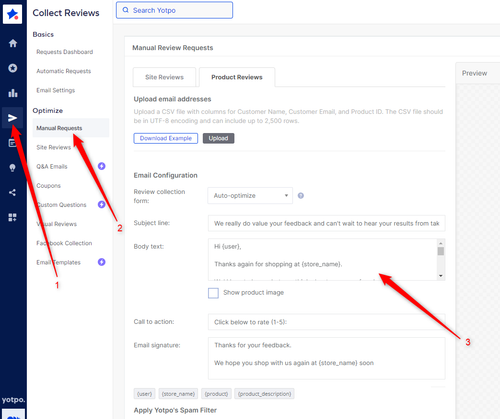The width and height of the screenshot is (500, 419).
Task: Insert the {product_description} placeholder tag
Action: (x=264, y=394)
